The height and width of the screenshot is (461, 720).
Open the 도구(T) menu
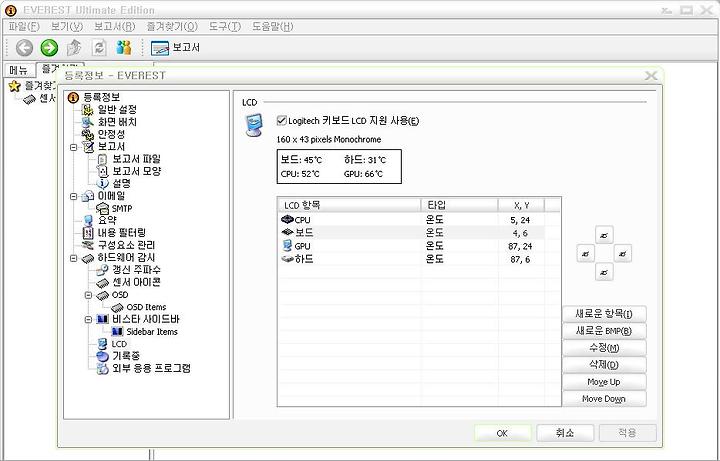(x=225, y=27)
